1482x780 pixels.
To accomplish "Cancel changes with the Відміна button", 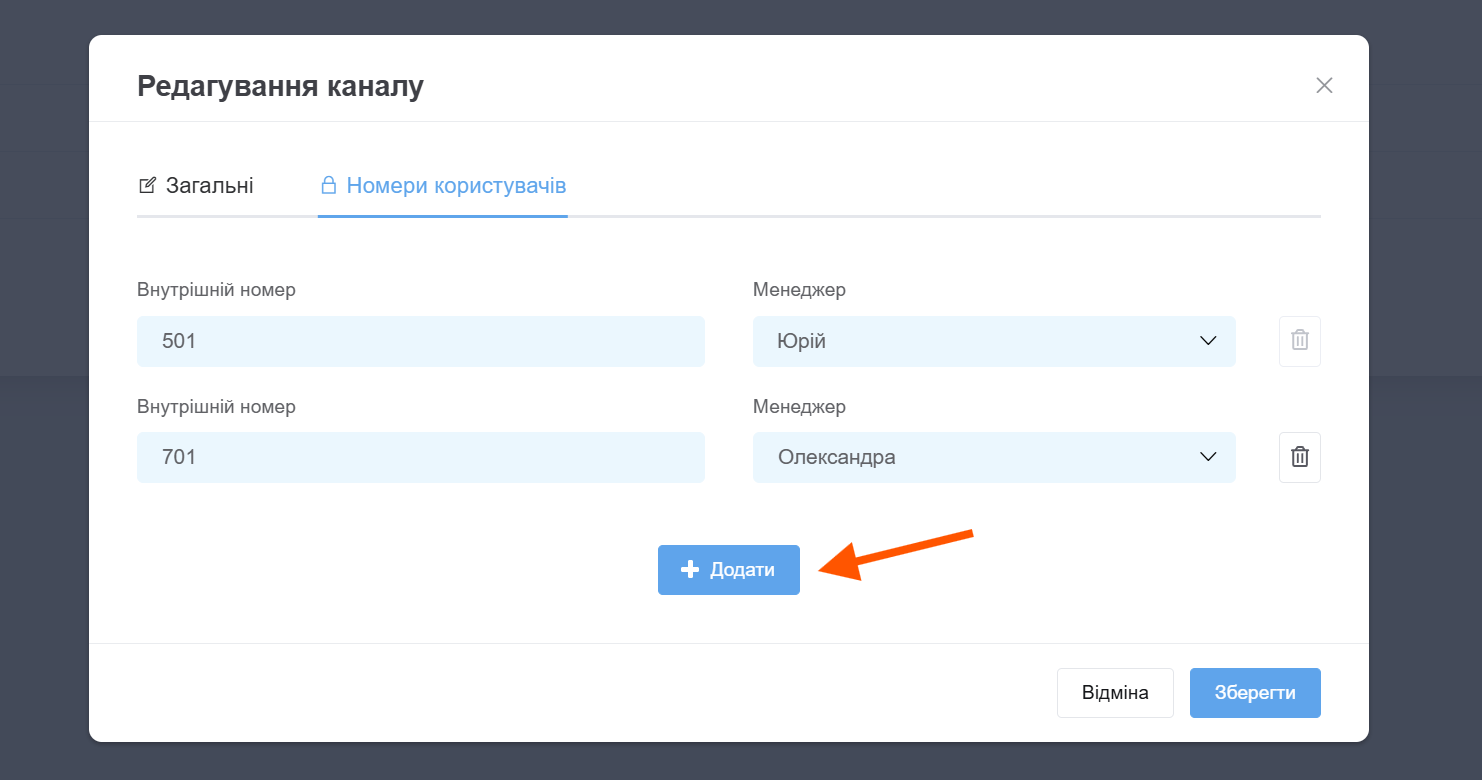I will coord(1114,693).
